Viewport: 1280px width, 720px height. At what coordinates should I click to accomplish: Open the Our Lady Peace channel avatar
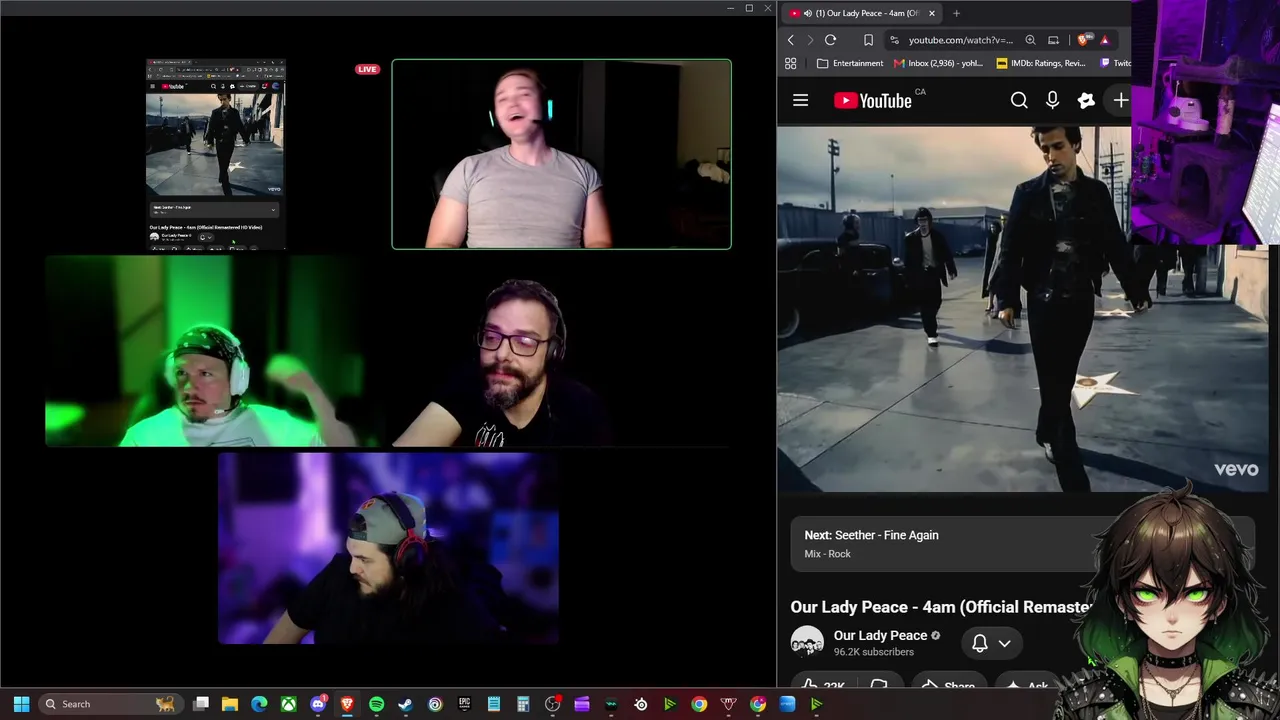coord(807,642)
